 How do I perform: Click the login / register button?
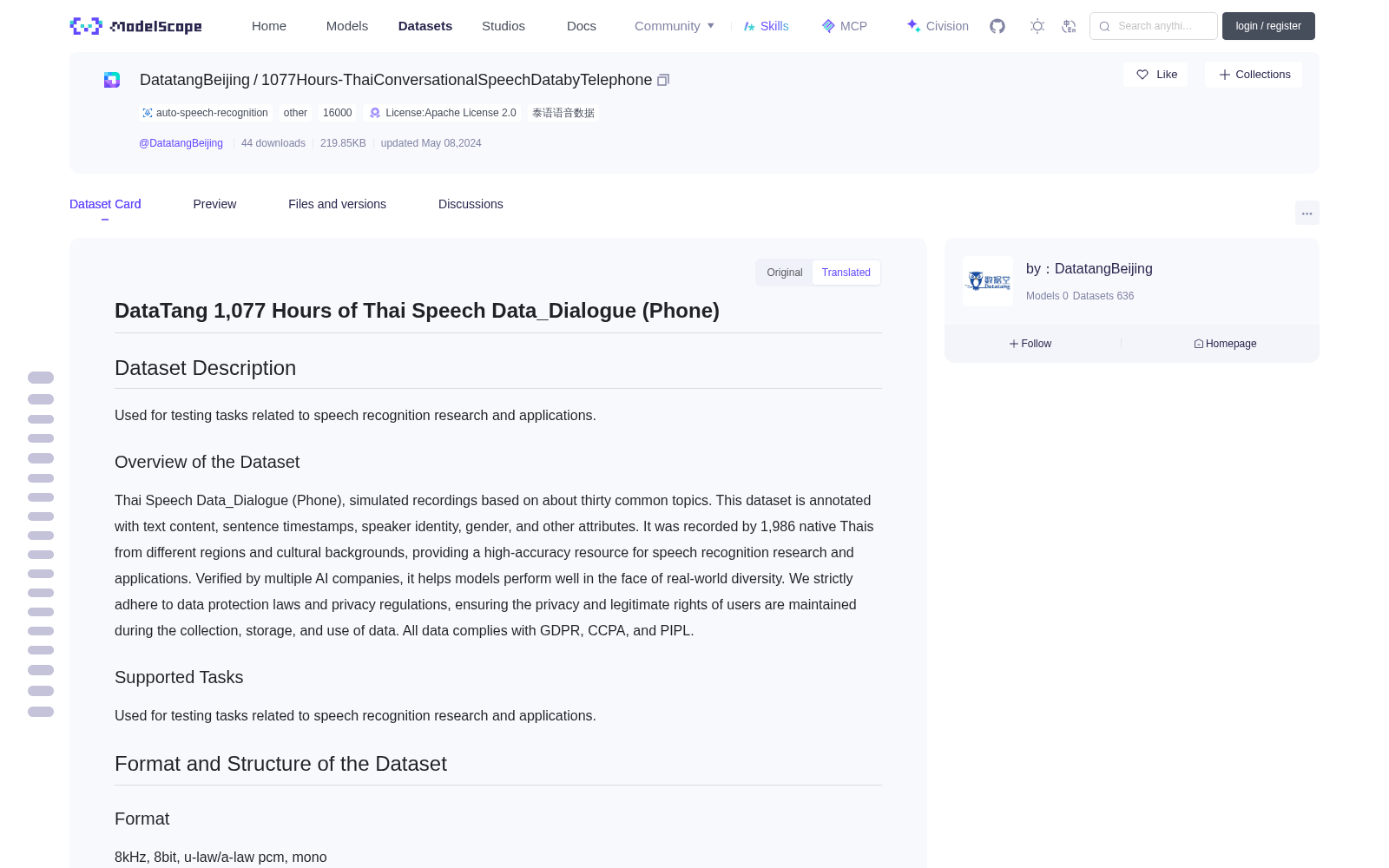coord(1268,26)
